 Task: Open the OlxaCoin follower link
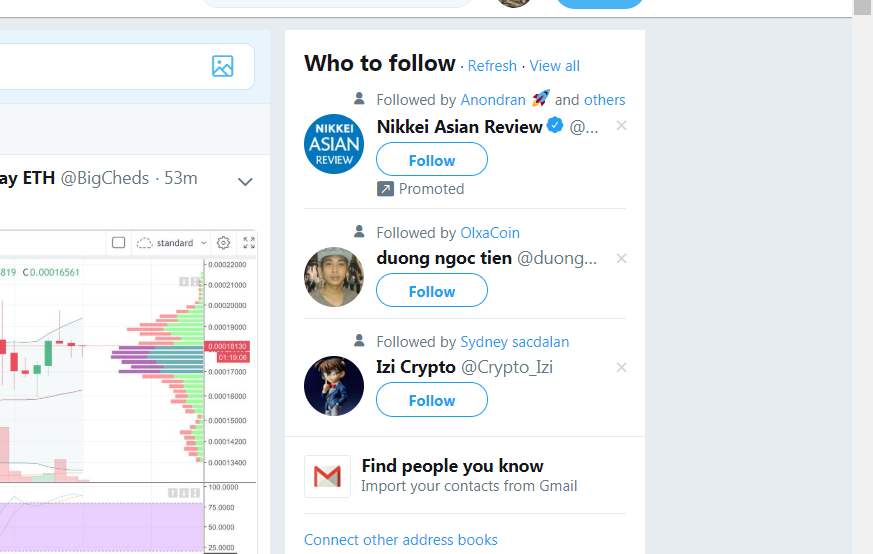(490, 233)
